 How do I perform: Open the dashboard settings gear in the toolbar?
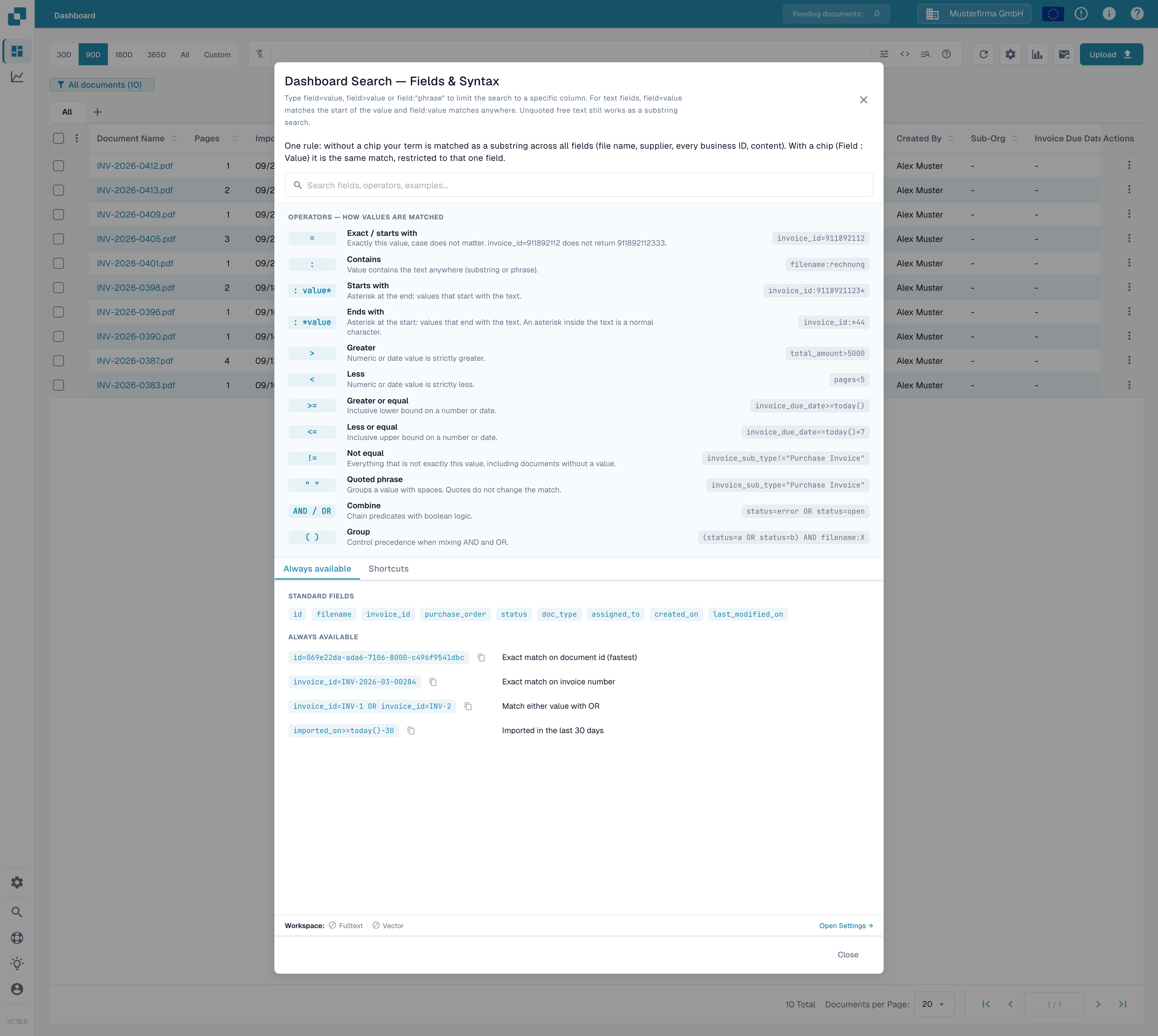[x=1010, y=55]
